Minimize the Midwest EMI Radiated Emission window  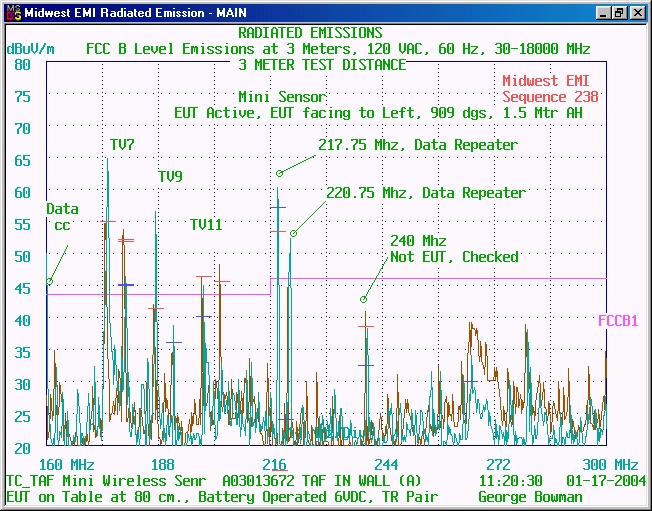(603, 13)
